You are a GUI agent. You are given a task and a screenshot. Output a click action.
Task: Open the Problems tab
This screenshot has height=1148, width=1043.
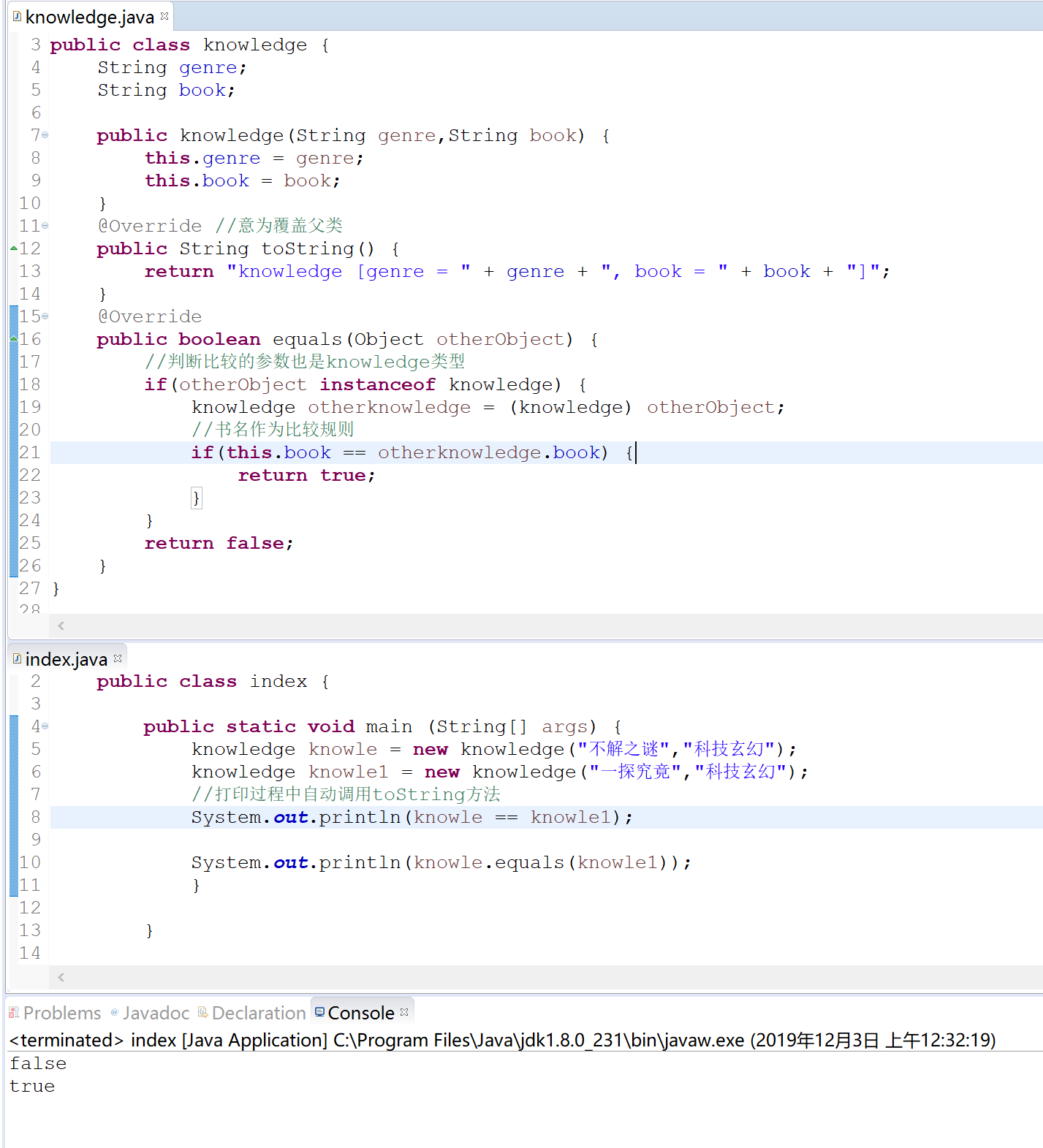pos(55,1013)
